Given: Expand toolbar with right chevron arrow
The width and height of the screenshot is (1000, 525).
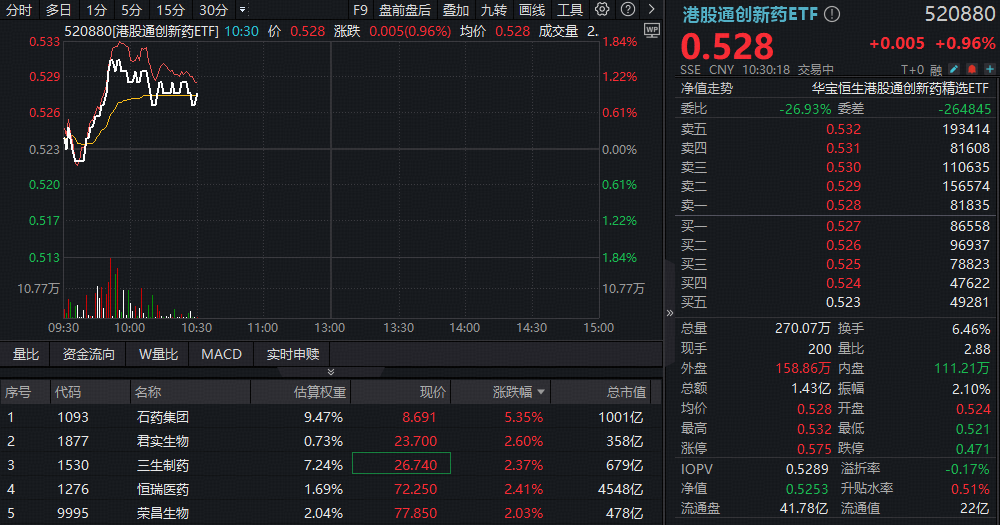Looking at the screenshot, I should 651,10.
